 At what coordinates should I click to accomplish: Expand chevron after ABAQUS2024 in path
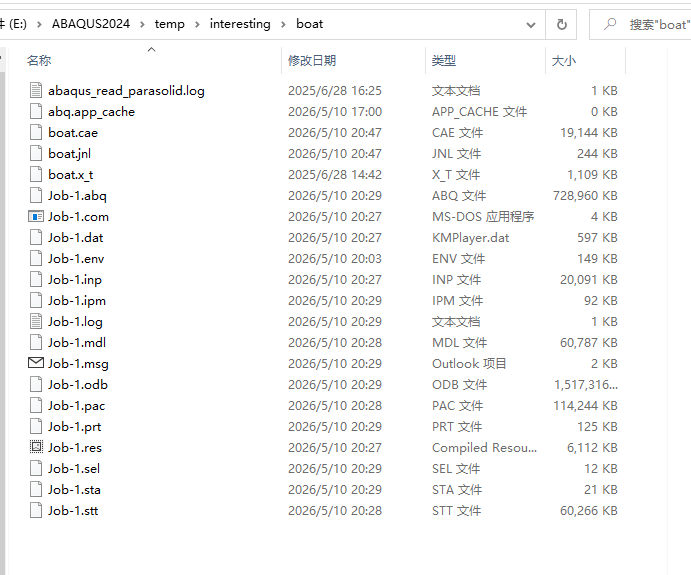[x=142, y=24]
